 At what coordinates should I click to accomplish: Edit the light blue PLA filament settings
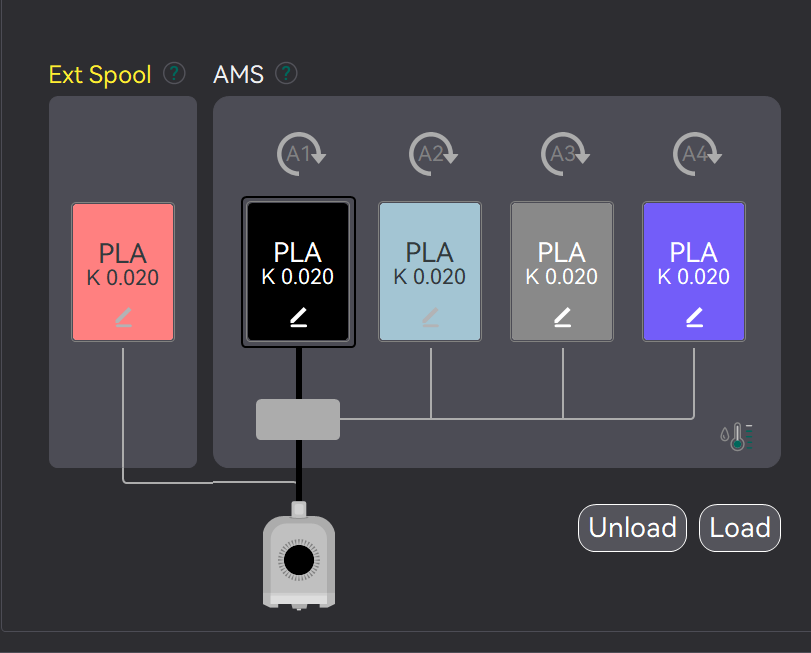pos(430,317)
